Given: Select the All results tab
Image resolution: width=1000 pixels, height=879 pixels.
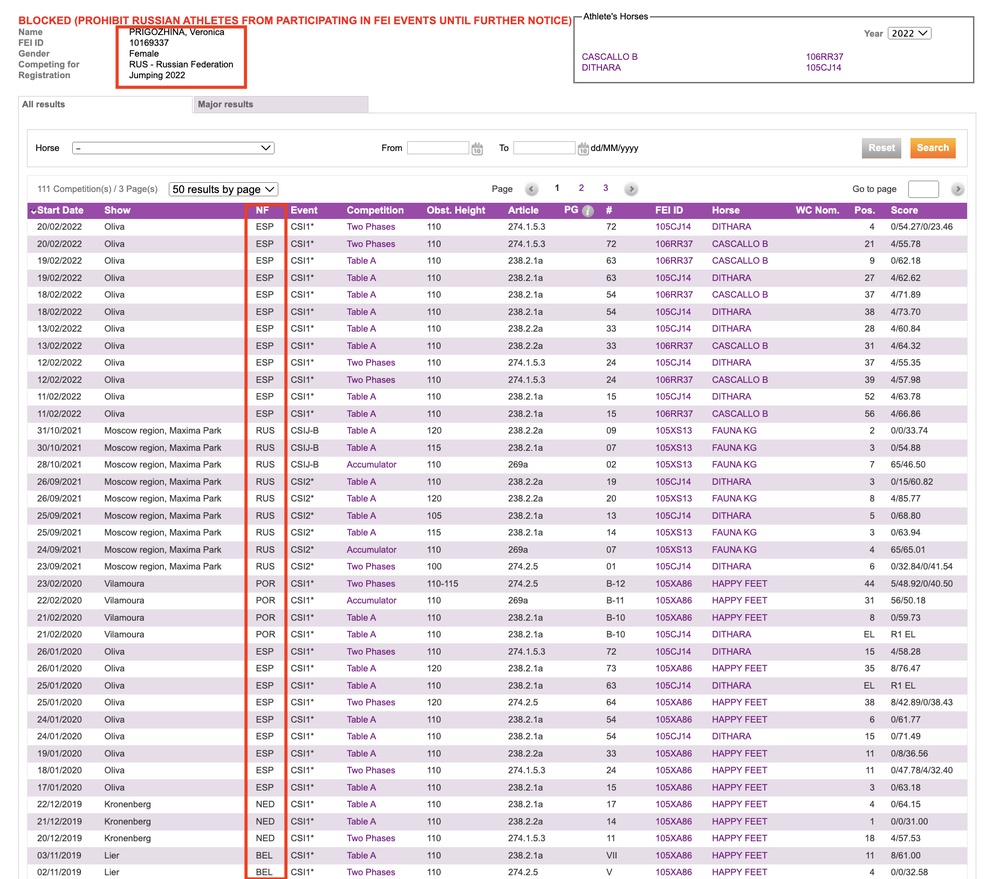Looking at the screenshot, I should pos(44,104).
